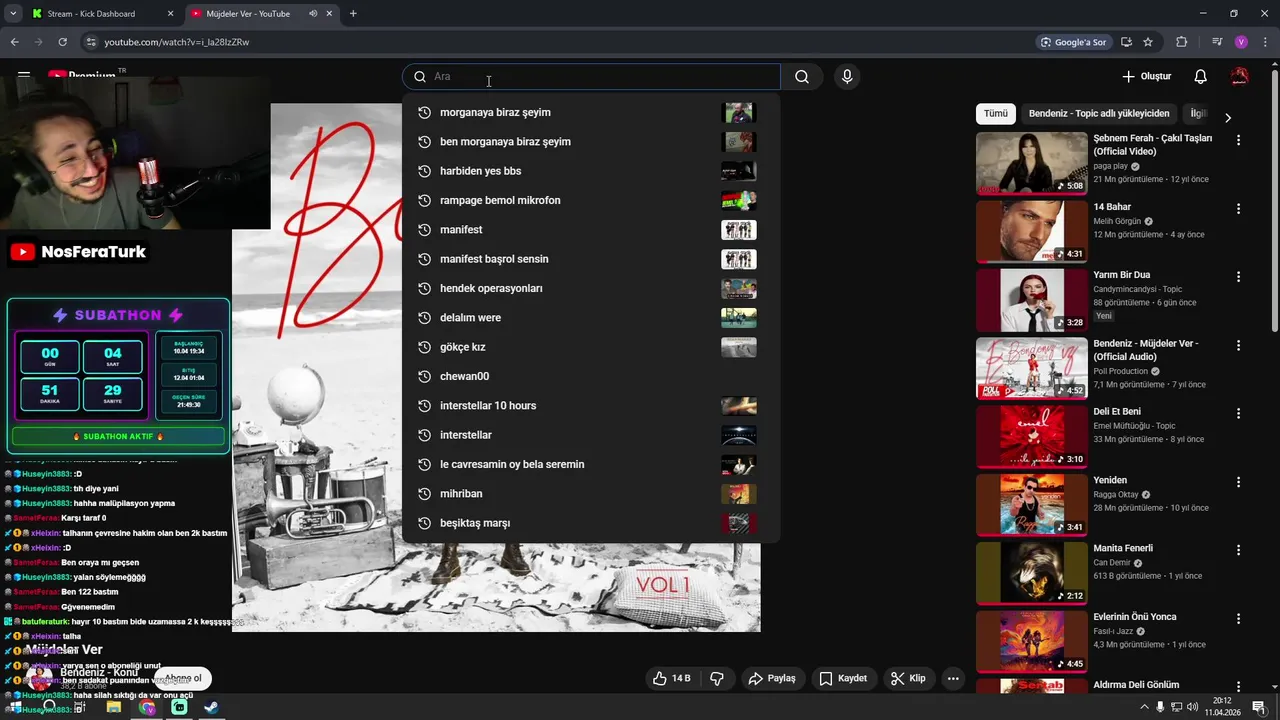Open options for Yarım Bir Dua video
1280x720 pixels.
pyautogui.click(x=1239, y=277)
